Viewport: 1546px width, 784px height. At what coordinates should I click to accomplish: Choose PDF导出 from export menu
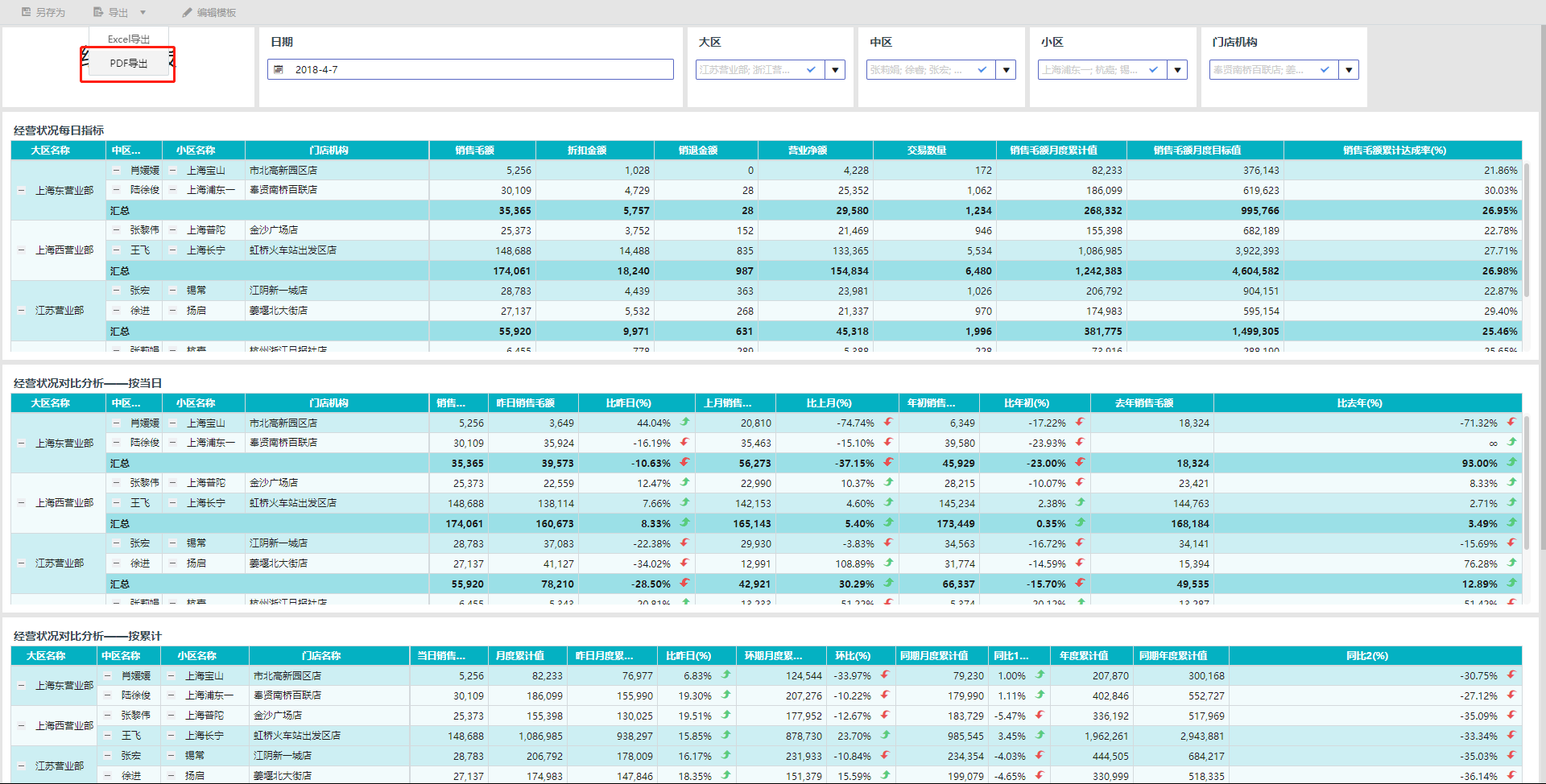129,64
